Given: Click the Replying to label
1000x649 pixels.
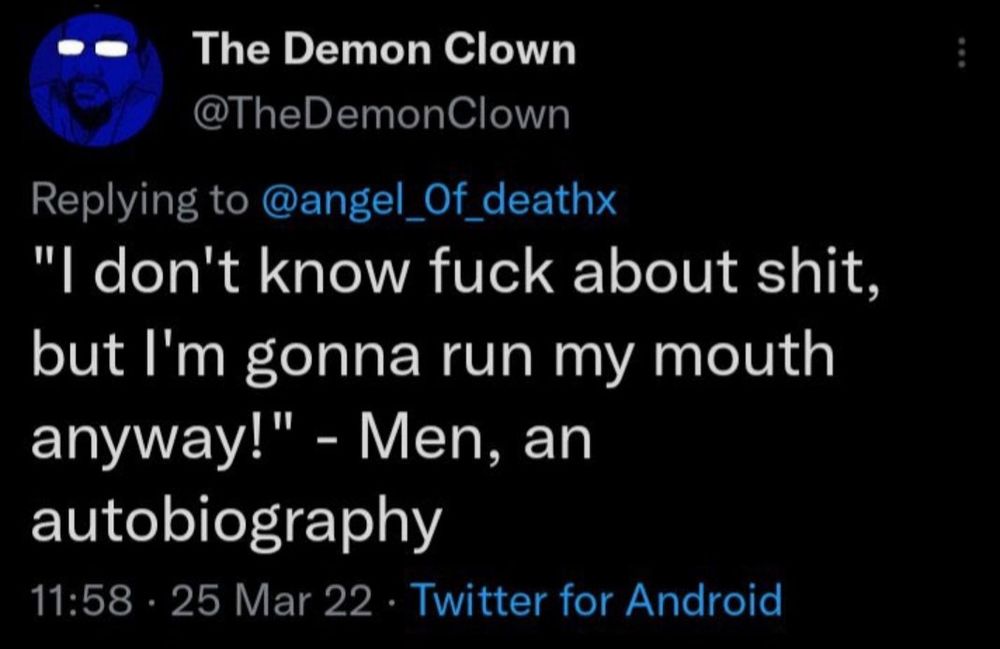Looking at the screenshot, I should 140,201.
